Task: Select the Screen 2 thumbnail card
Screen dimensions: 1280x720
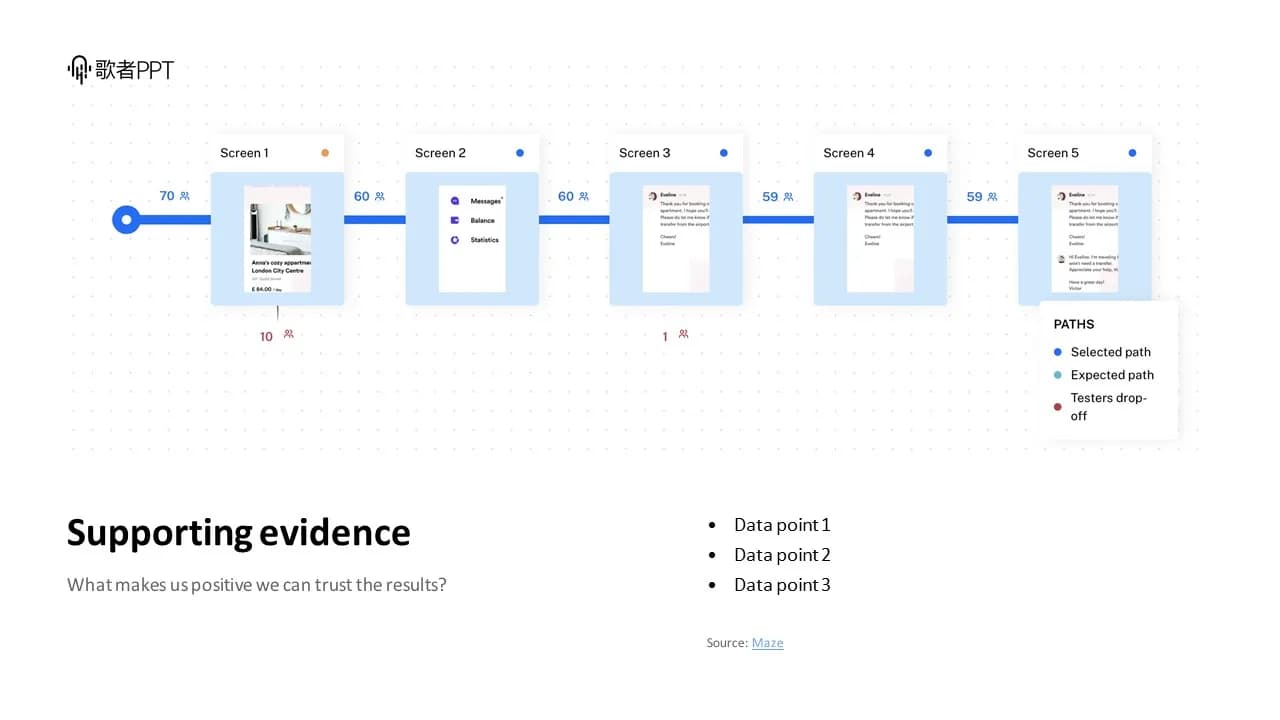Action: 472,239
